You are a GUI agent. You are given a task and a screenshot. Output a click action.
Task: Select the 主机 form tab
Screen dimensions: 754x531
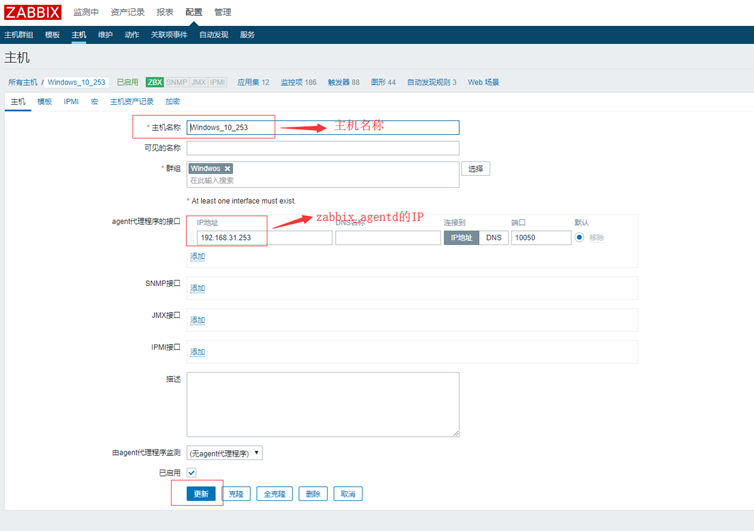[18, 101]
